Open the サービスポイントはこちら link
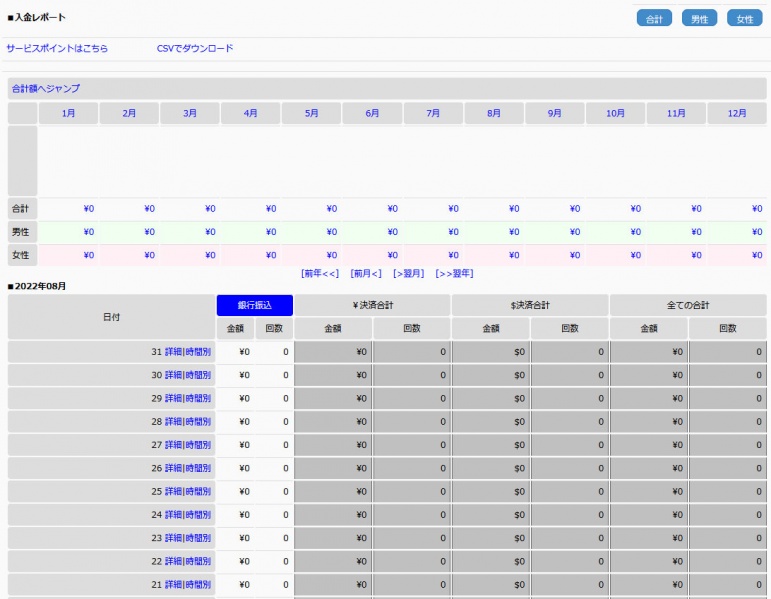Viewport: 771px width, 599px height. point(57,48)
